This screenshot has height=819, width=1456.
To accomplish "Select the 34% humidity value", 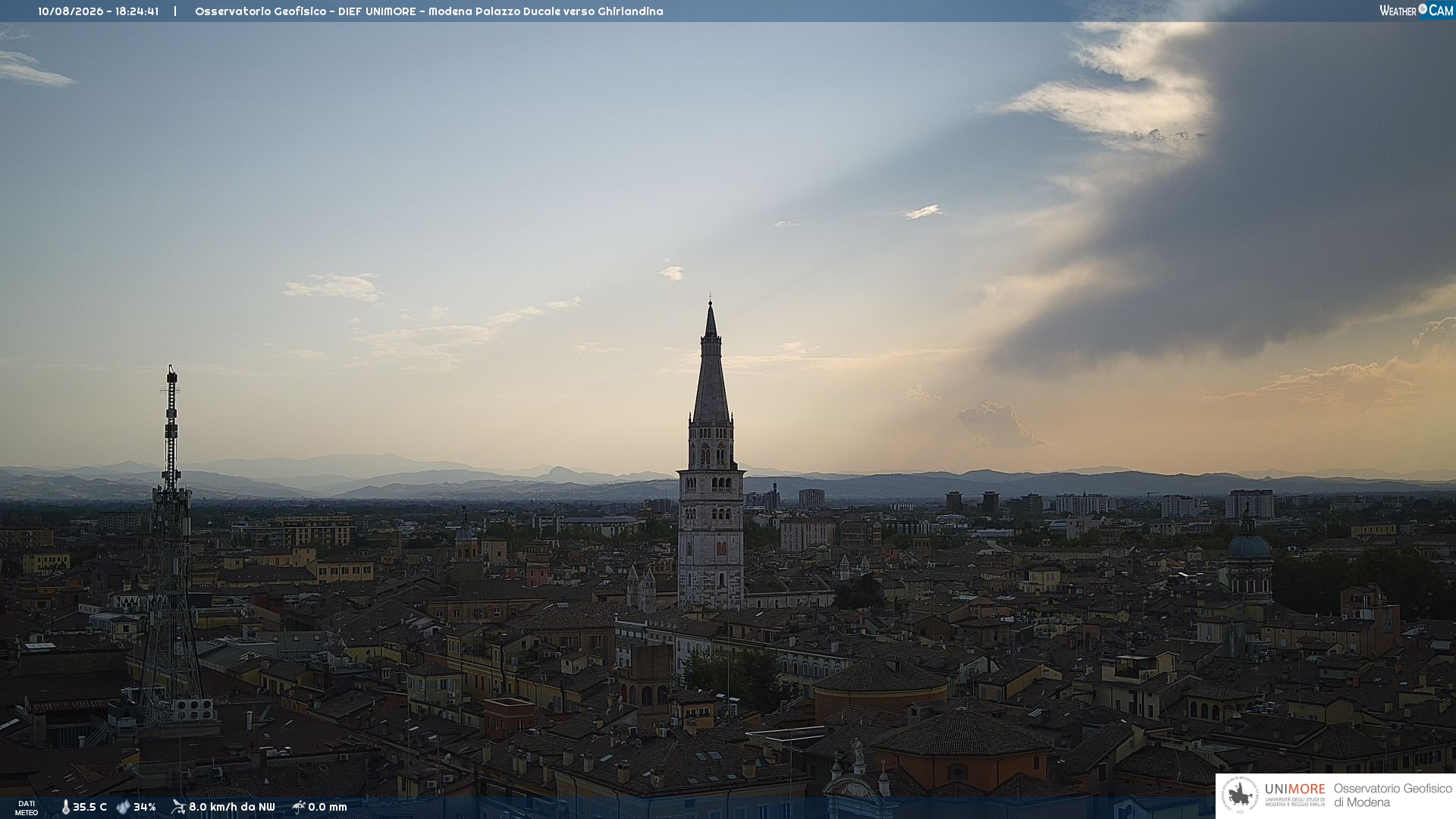I will tap(145, 807).
